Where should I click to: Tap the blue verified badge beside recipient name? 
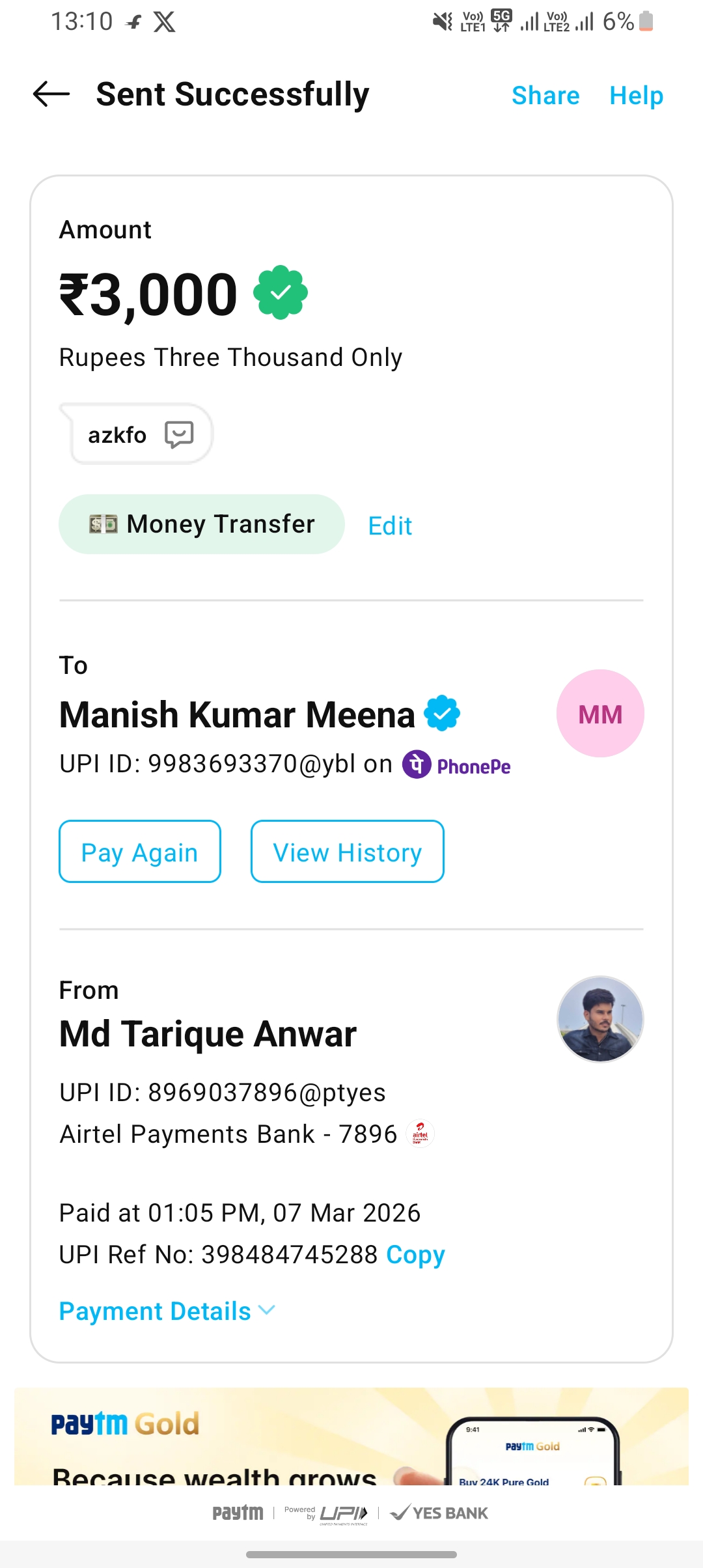tap(442, 714)
